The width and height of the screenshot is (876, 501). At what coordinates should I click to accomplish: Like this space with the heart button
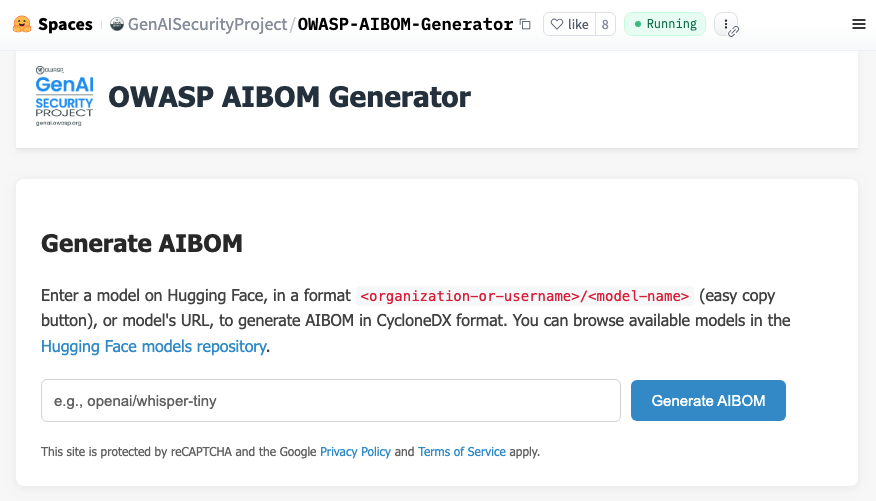569,24
